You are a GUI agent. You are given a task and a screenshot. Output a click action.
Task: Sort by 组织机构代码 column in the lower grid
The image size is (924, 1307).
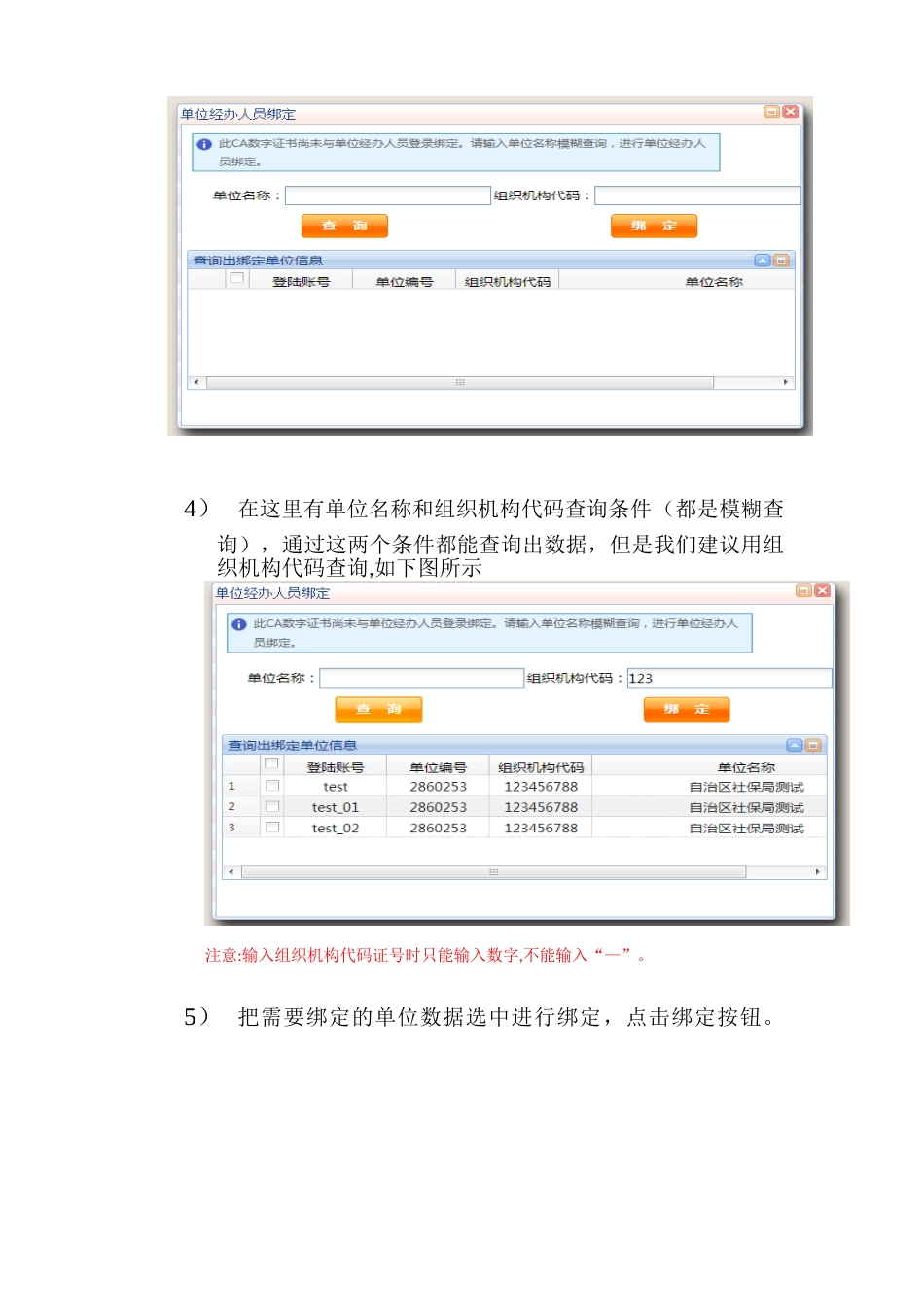[541, 767]
